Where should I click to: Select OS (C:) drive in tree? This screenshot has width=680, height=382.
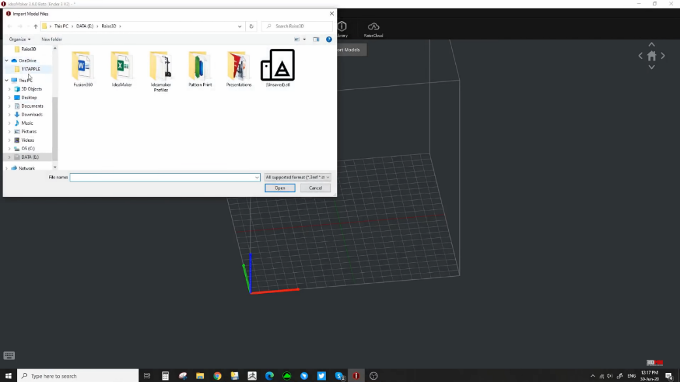tap(28, 148)
